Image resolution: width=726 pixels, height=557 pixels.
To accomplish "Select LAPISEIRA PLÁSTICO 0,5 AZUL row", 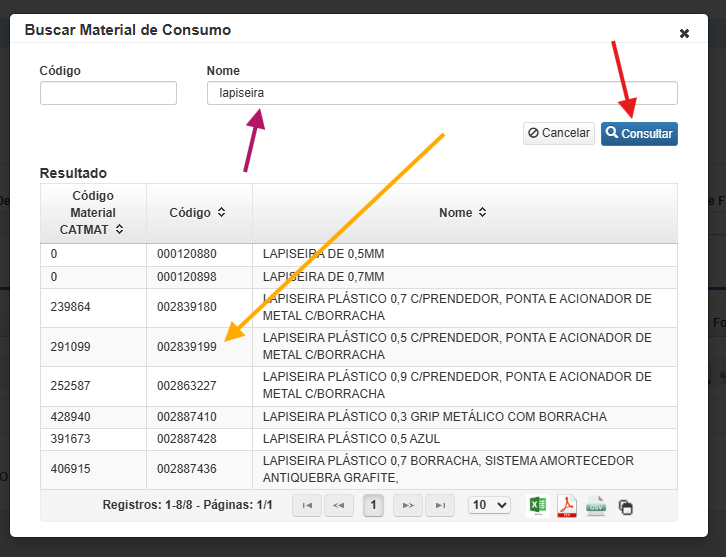I will coord(351,439).
